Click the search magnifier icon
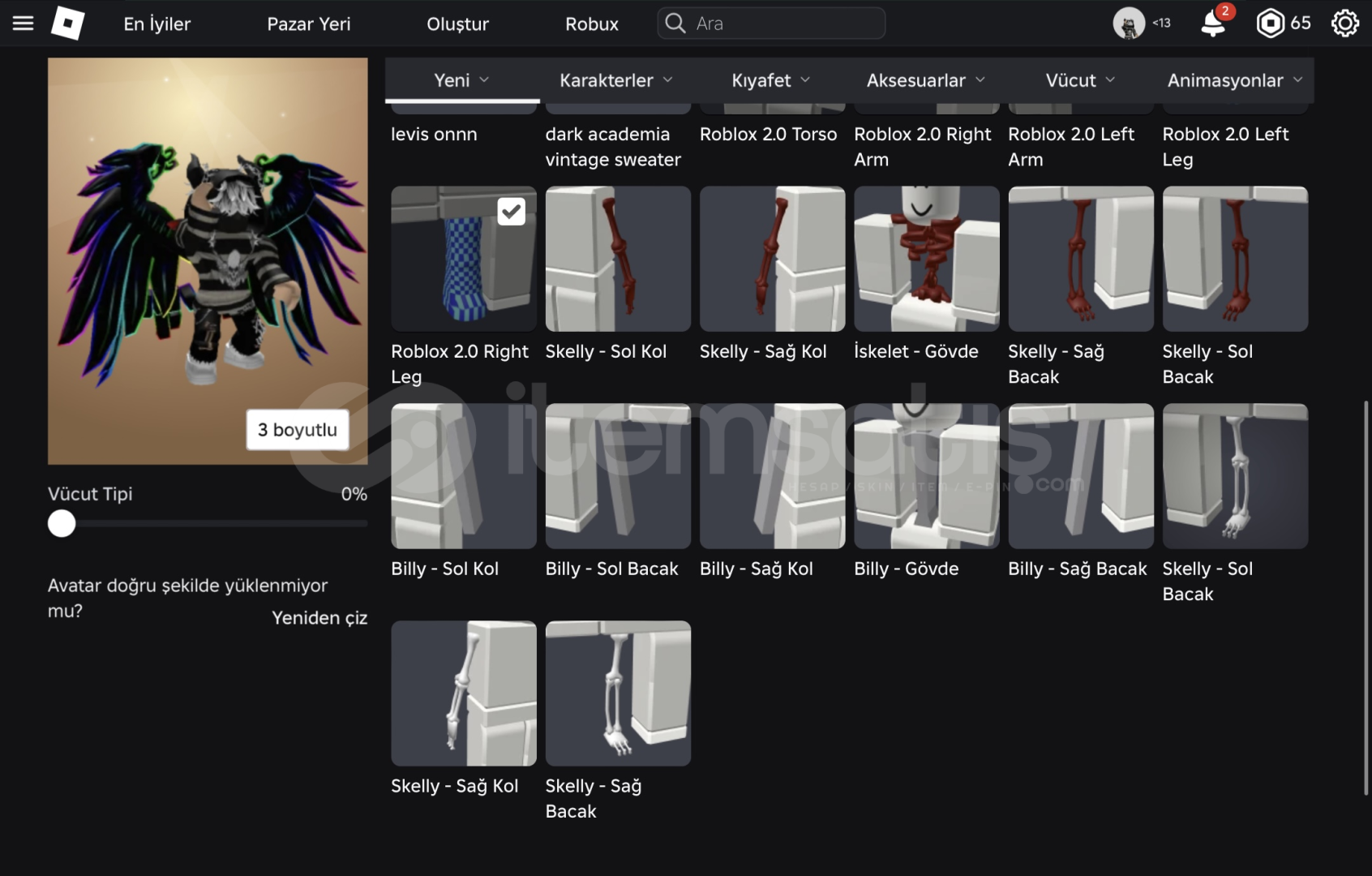 (675, 24)
